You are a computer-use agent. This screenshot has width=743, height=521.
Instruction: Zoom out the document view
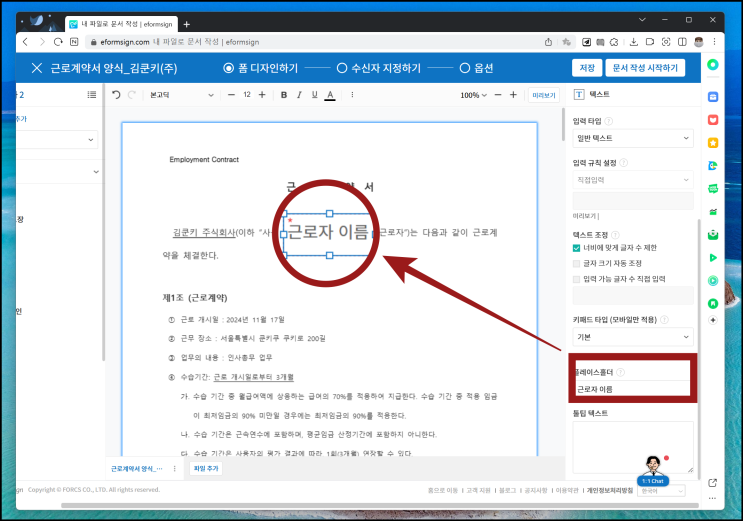(x=498, y=95)
